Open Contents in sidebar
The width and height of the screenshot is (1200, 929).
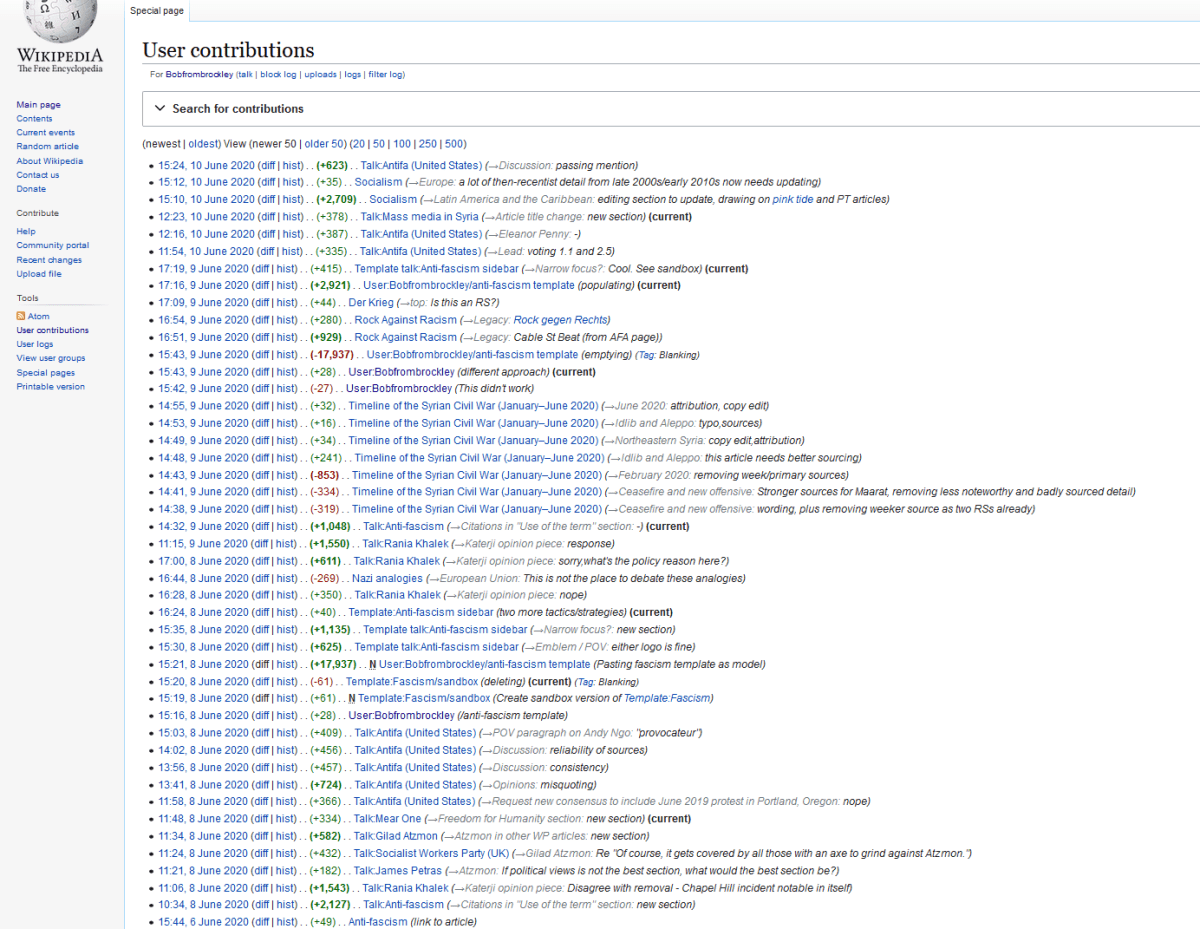(34, 118)
